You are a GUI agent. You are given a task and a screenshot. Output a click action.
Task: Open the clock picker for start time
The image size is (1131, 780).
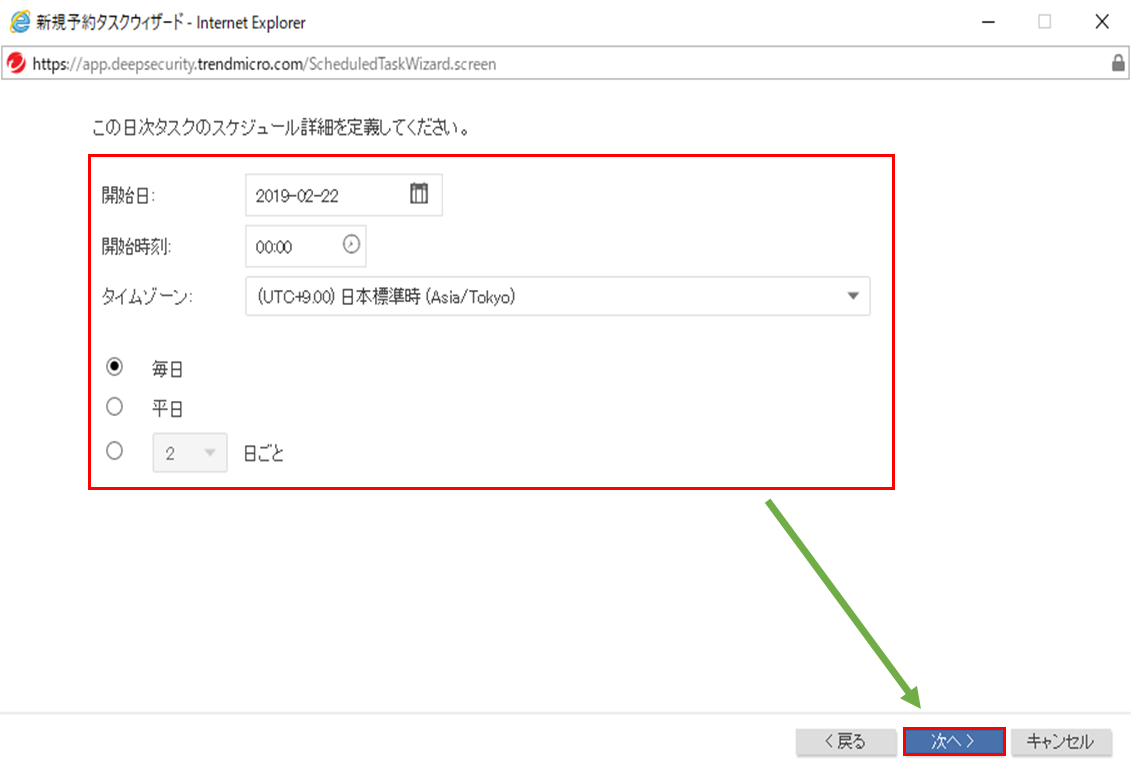coord(351,245)
